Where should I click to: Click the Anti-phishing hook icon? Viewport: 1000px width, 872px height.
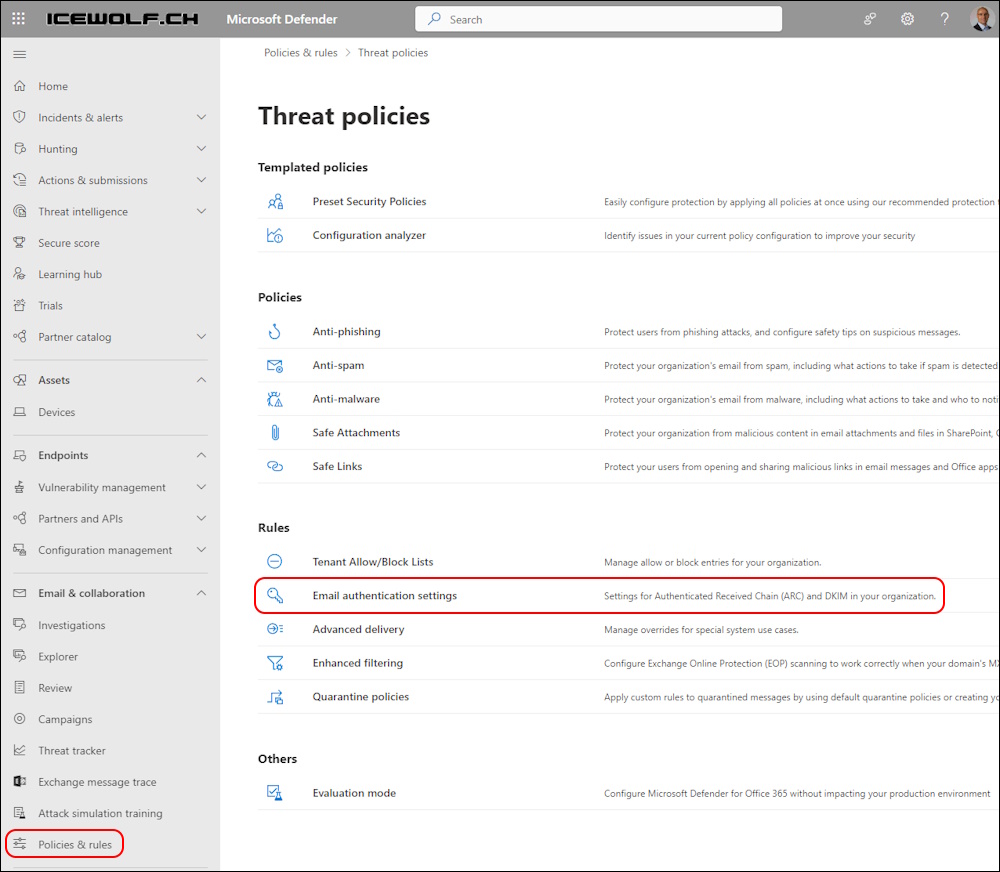point(275,332)
